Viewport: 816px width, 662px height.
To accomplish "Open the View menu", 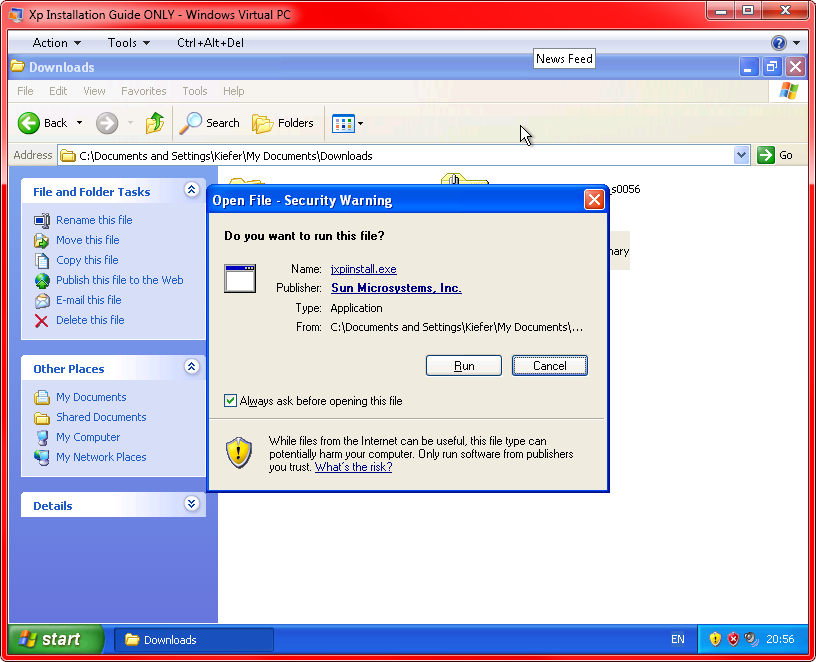I will click(x=94, y=91).
